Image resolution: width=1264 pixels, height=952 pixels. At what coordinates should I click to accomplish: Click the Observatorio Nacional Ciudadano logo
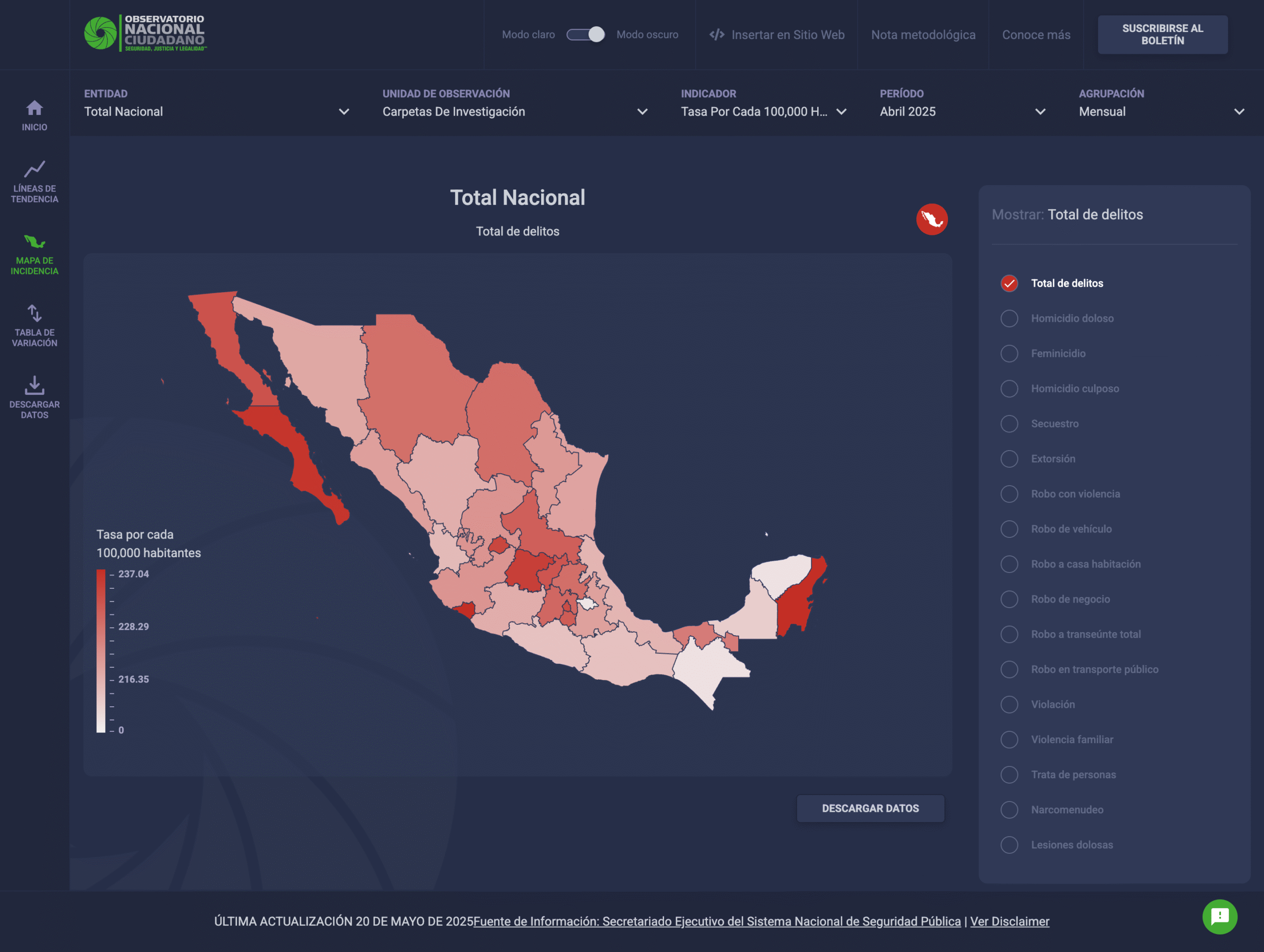[145, 34]
